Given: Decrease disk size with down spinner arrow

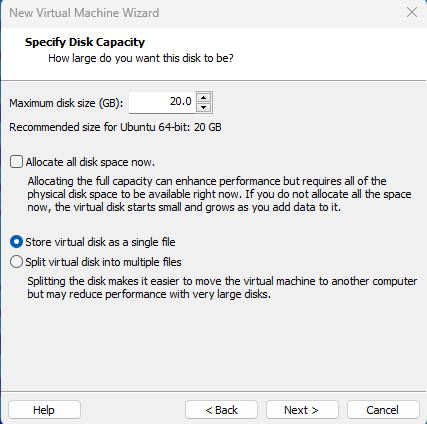Looking at the screenshot, I should click(204, 107).
